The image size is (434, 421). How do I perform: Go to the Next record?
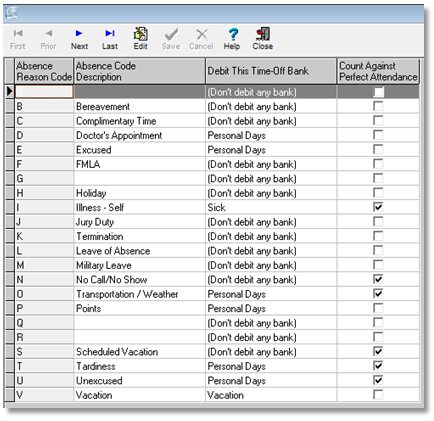tap(79, 33)
